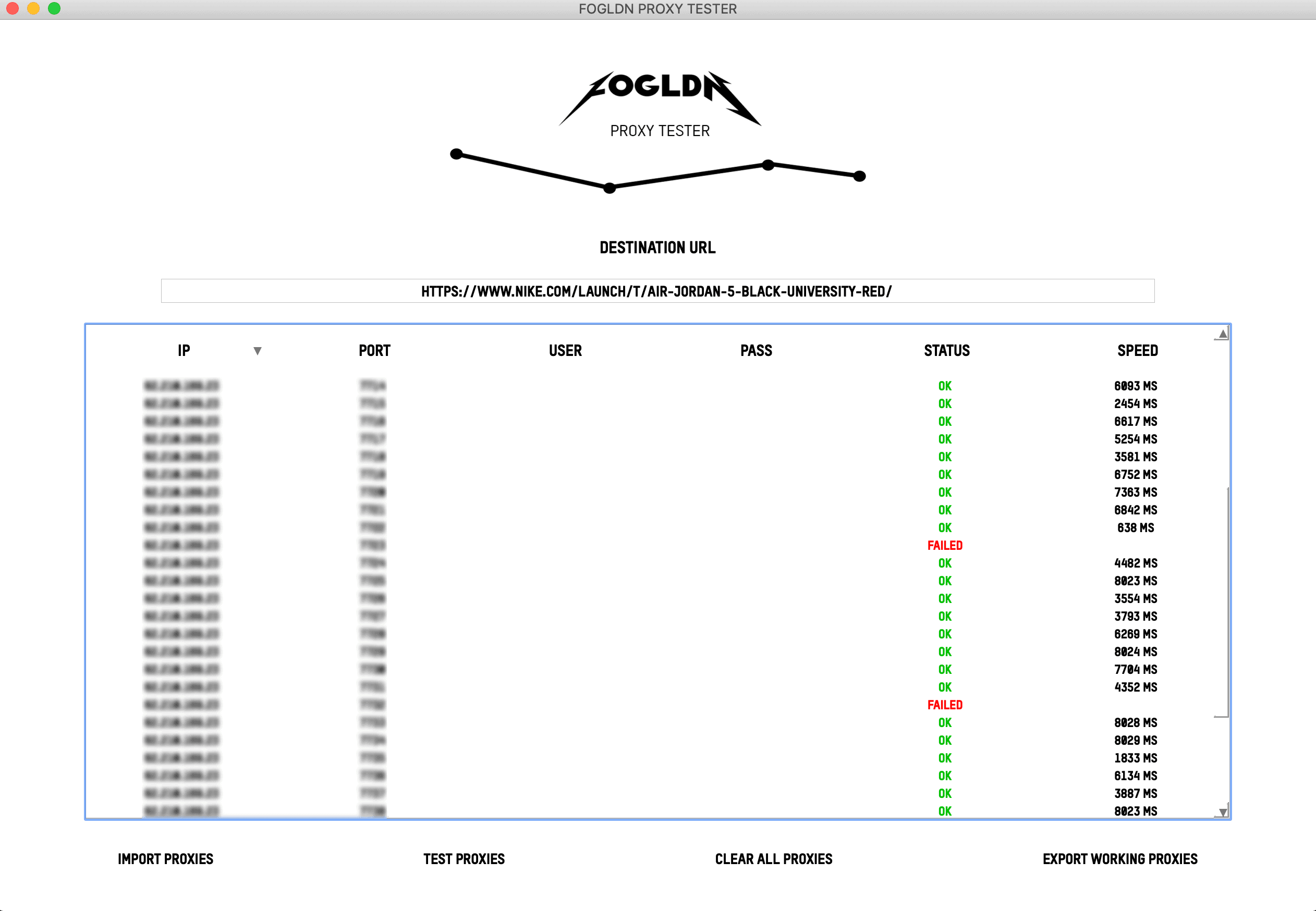This screenshot has width=1316, height=911.
Task: Click the green zoom window button
Action: (54, 8)
